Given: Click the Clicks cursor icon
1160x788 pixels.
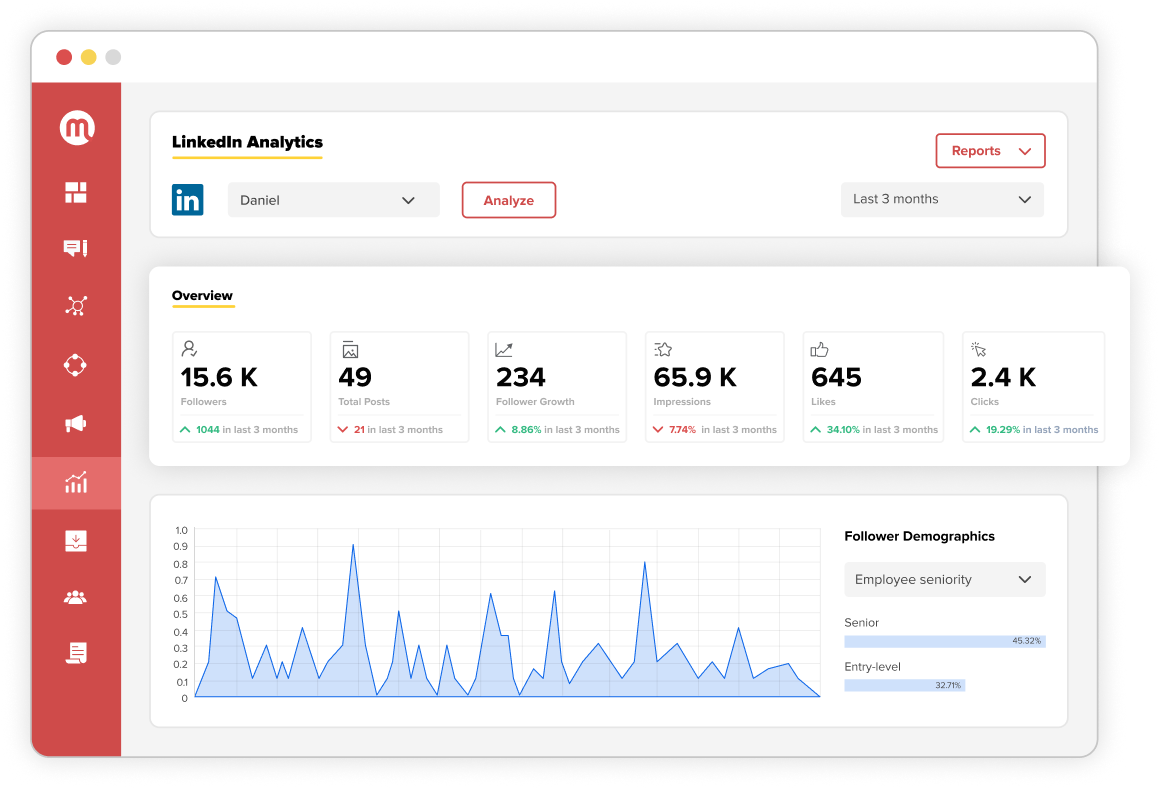Looking at the screenshot, I should tap(979, 349).
